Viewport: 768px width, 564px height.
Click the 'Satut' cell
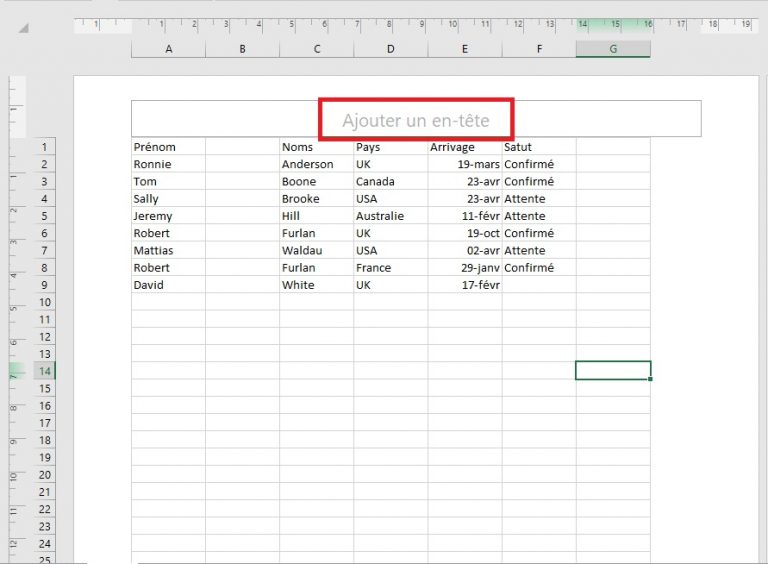point(539,147)
